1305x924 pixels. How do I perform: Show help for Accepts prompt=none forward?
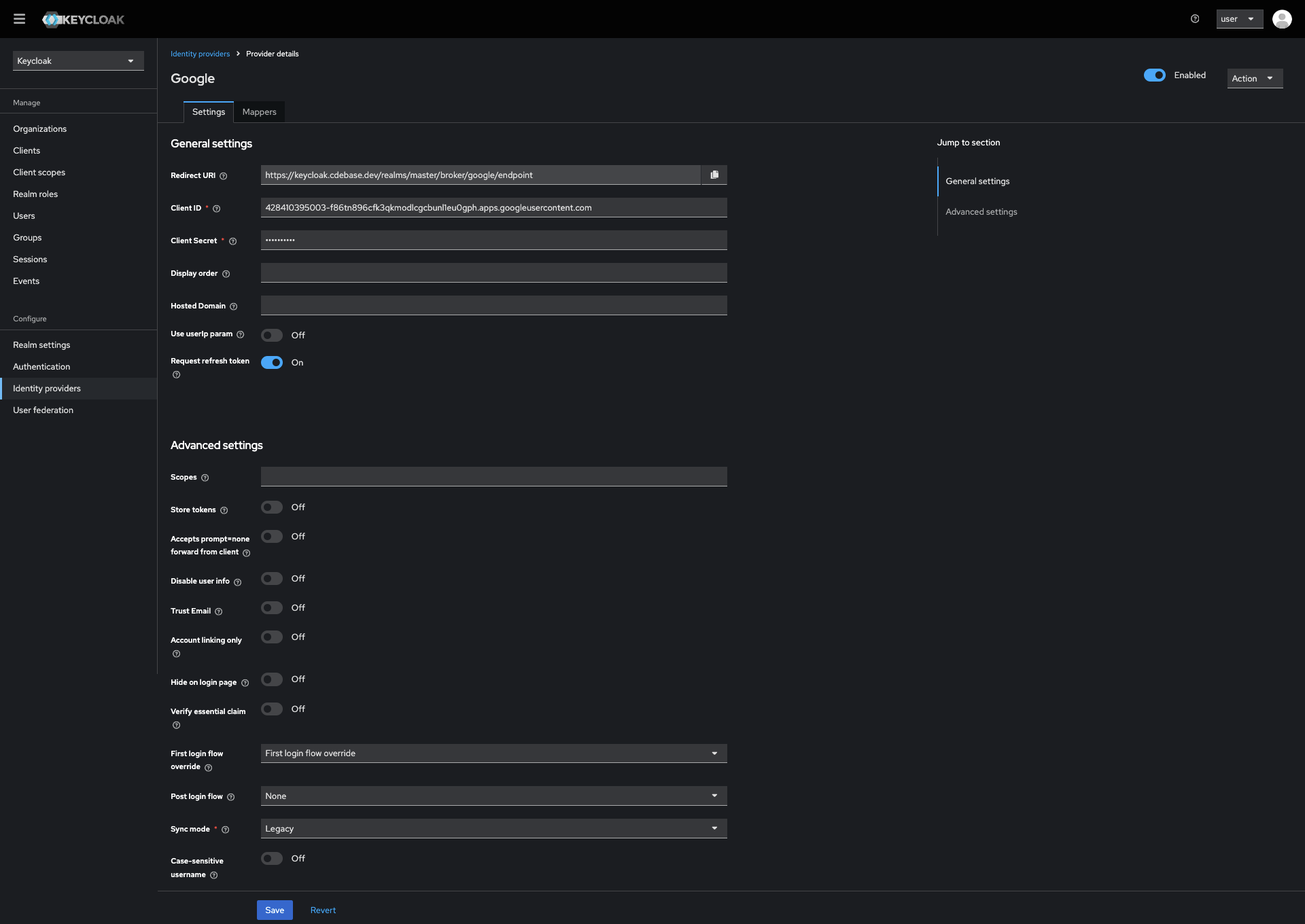[x=246, y=553]
